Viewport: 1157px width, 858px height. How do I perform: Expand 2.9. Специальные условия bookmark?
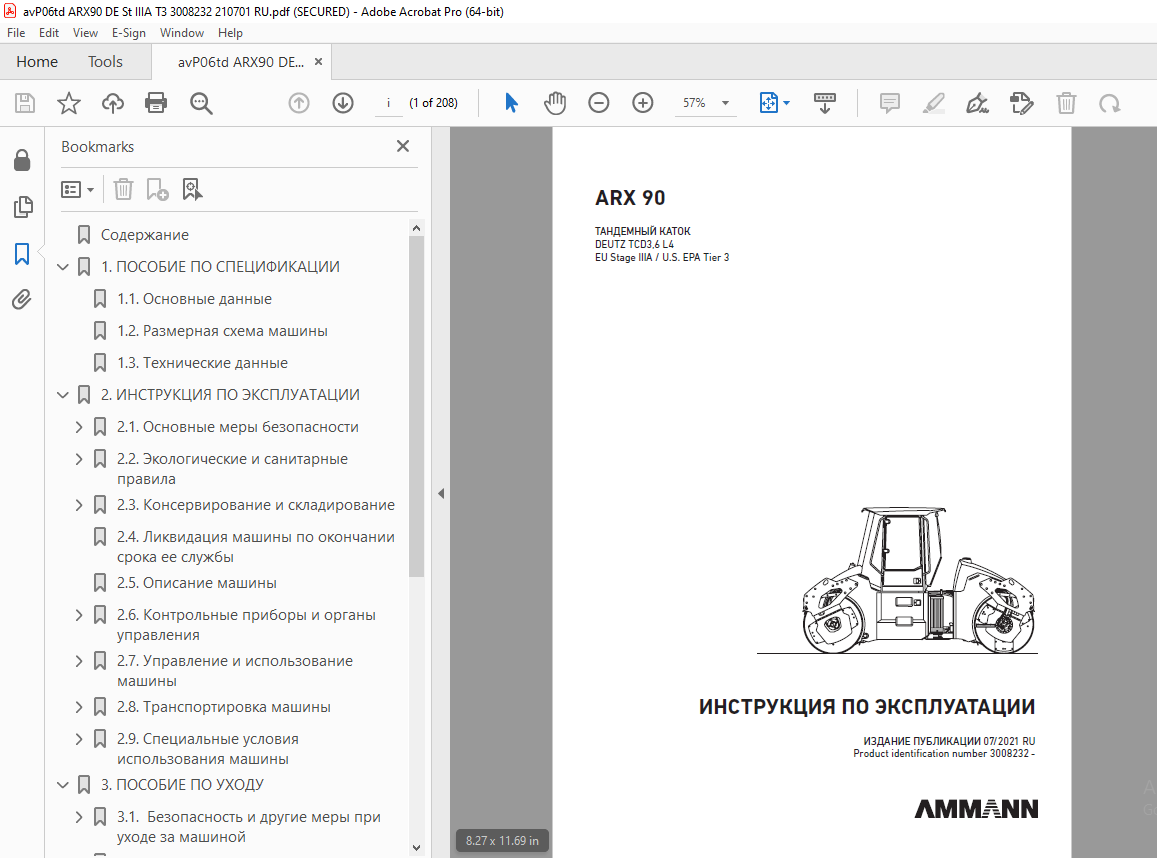coord(79,738)
